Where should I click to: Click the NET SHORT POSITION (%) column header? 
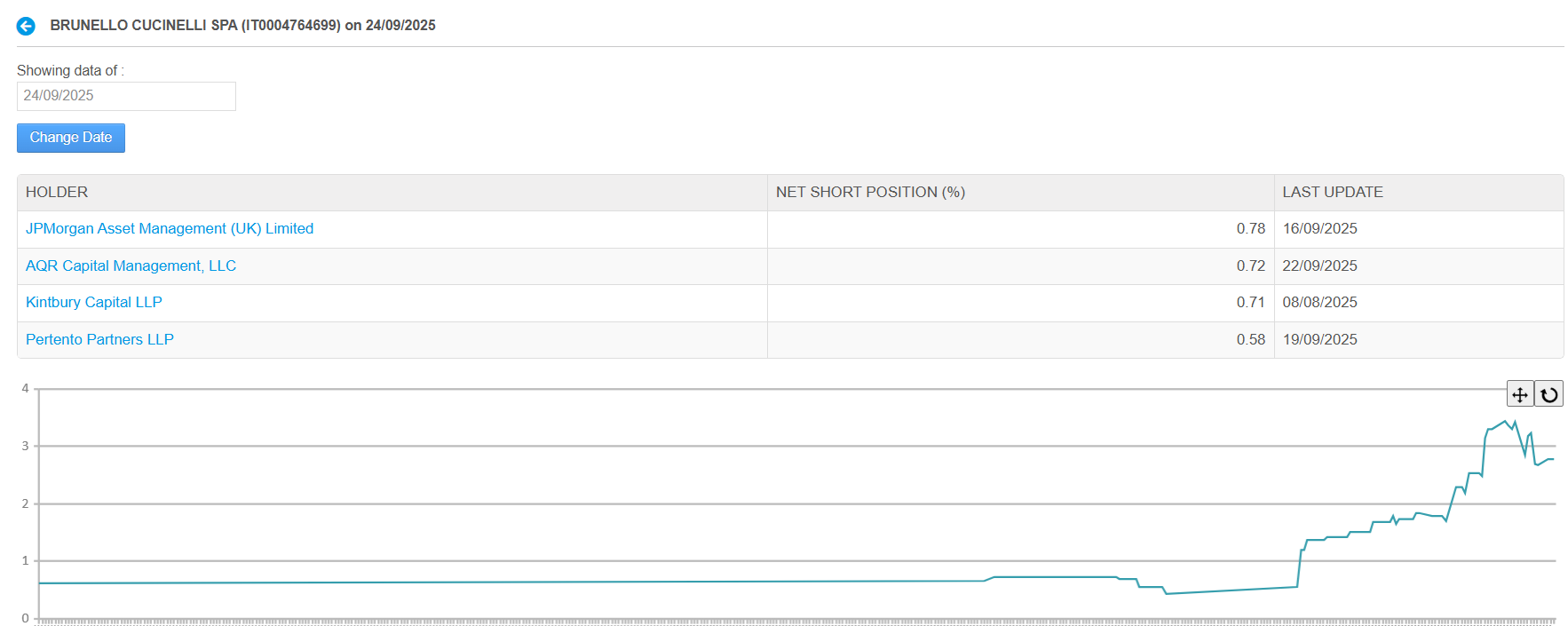tap(870, 193)
